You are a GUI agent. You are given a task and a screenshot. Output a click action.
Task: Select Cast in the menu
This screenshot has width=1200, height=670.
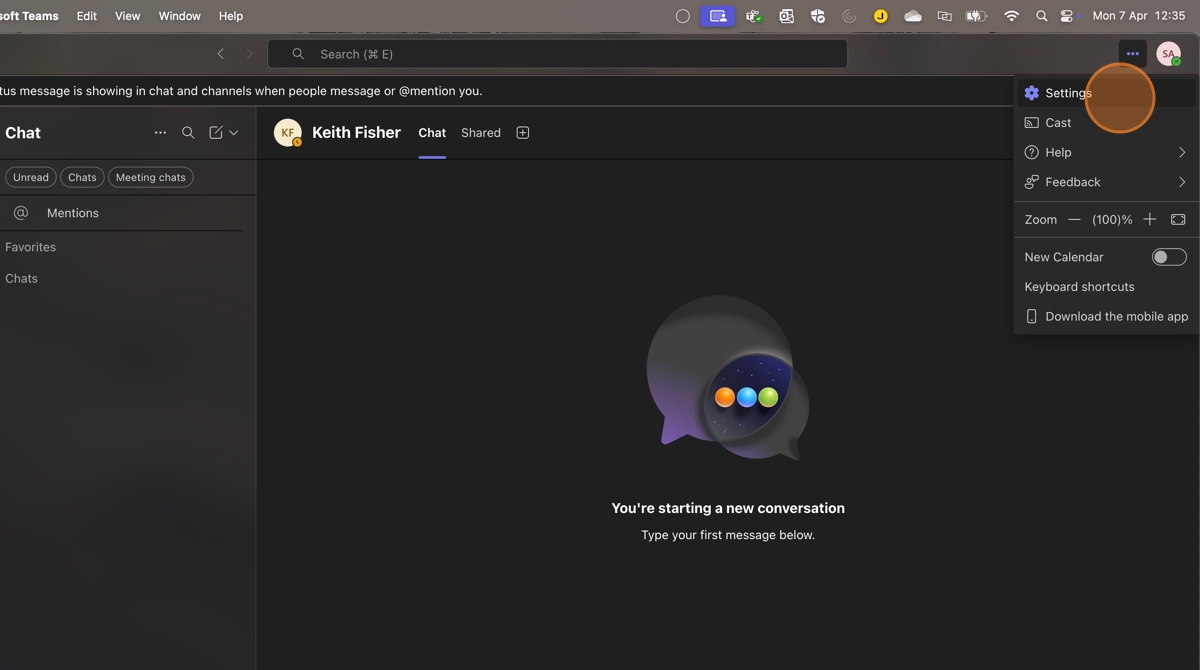pyautogui.click(x=1106, y=123)
